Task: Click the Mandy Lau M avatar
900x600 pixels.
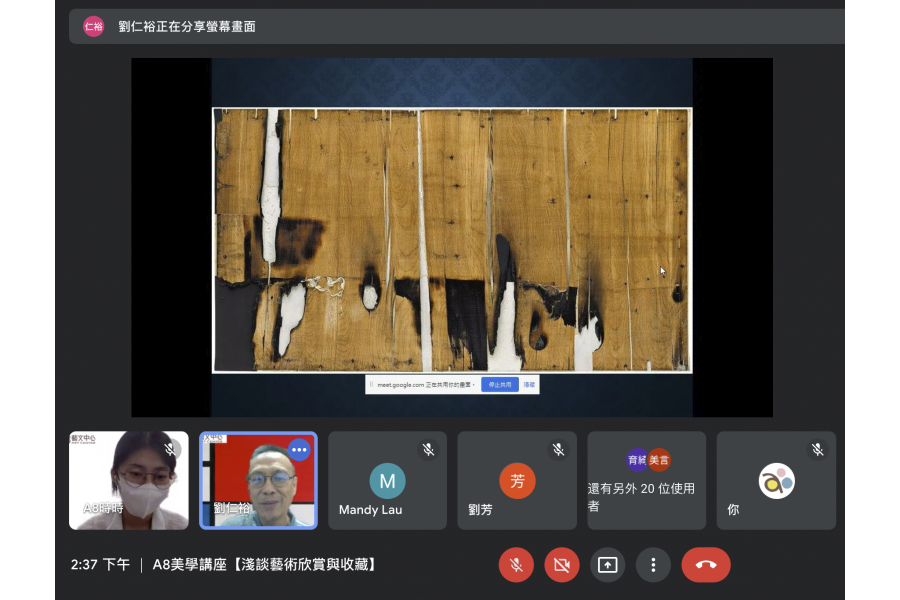Action: pos(387,481)
